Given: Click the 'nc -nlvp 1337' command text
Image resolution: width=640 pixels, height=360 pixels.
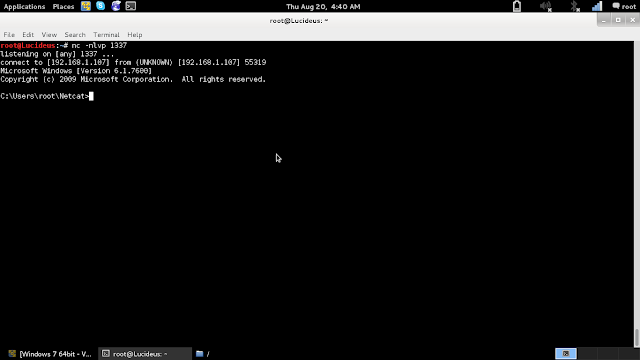Looking at the screenshot, I should point(99,45).
